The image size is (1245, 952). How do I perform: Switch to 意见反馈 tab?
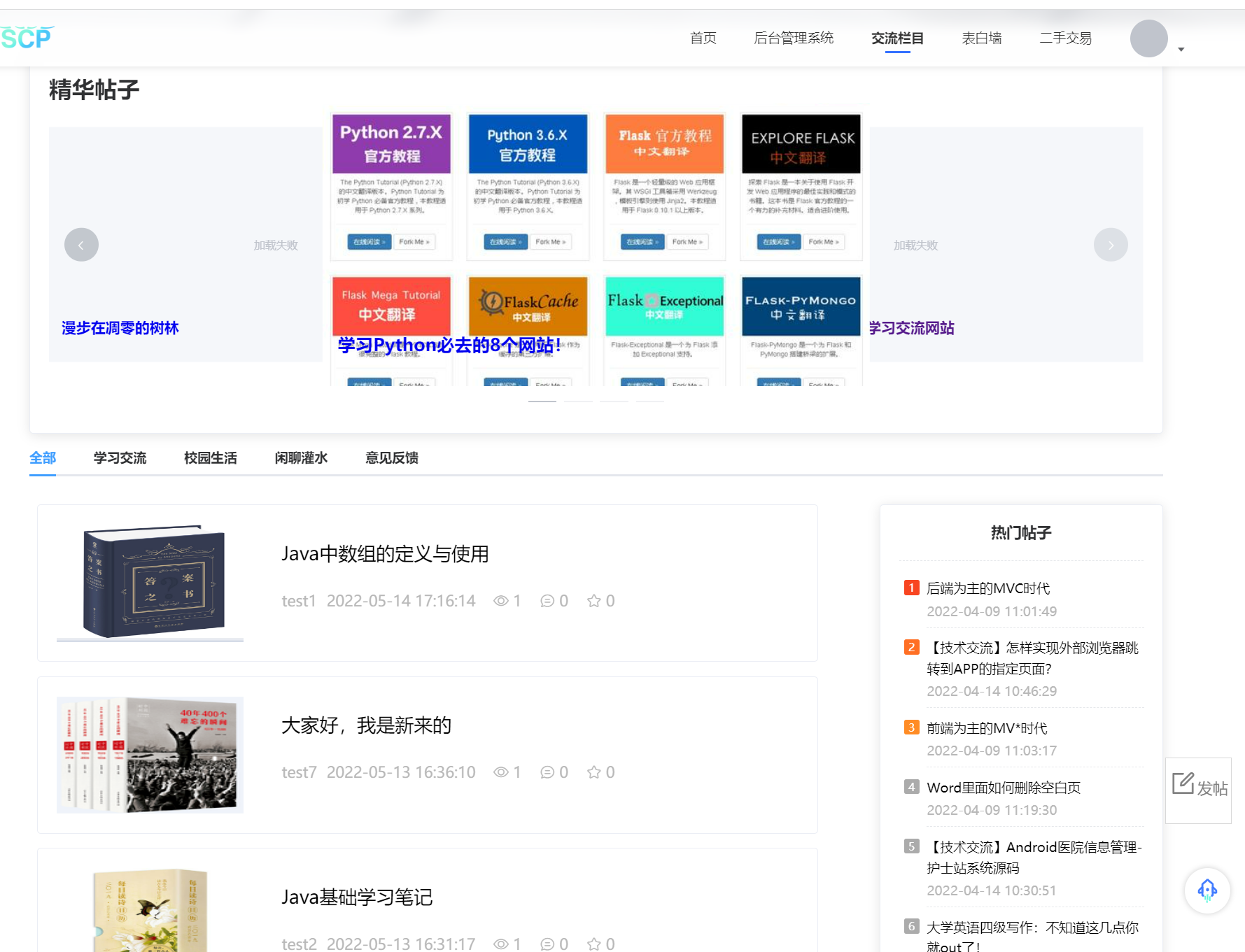pos(392,457)
